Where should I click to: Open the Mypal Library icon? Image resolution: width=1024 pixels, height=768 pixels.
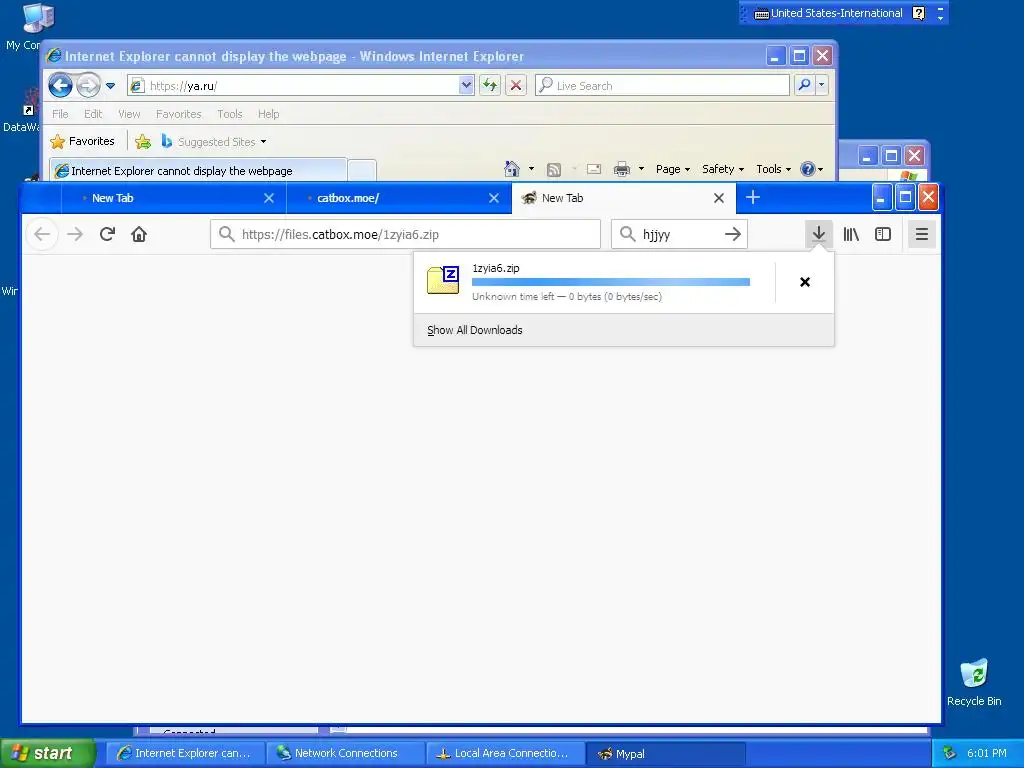[x=851, y=234]
